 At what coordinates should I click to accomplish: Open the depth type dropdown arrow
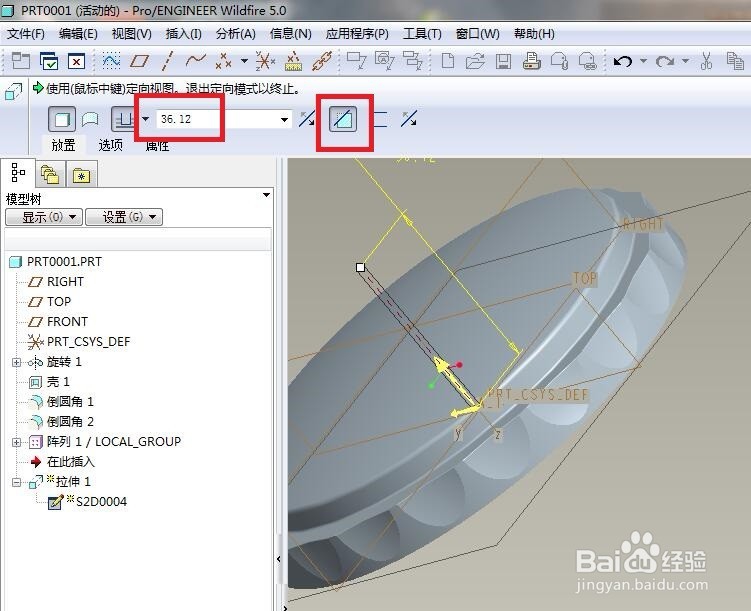click(x=145, y=119)
